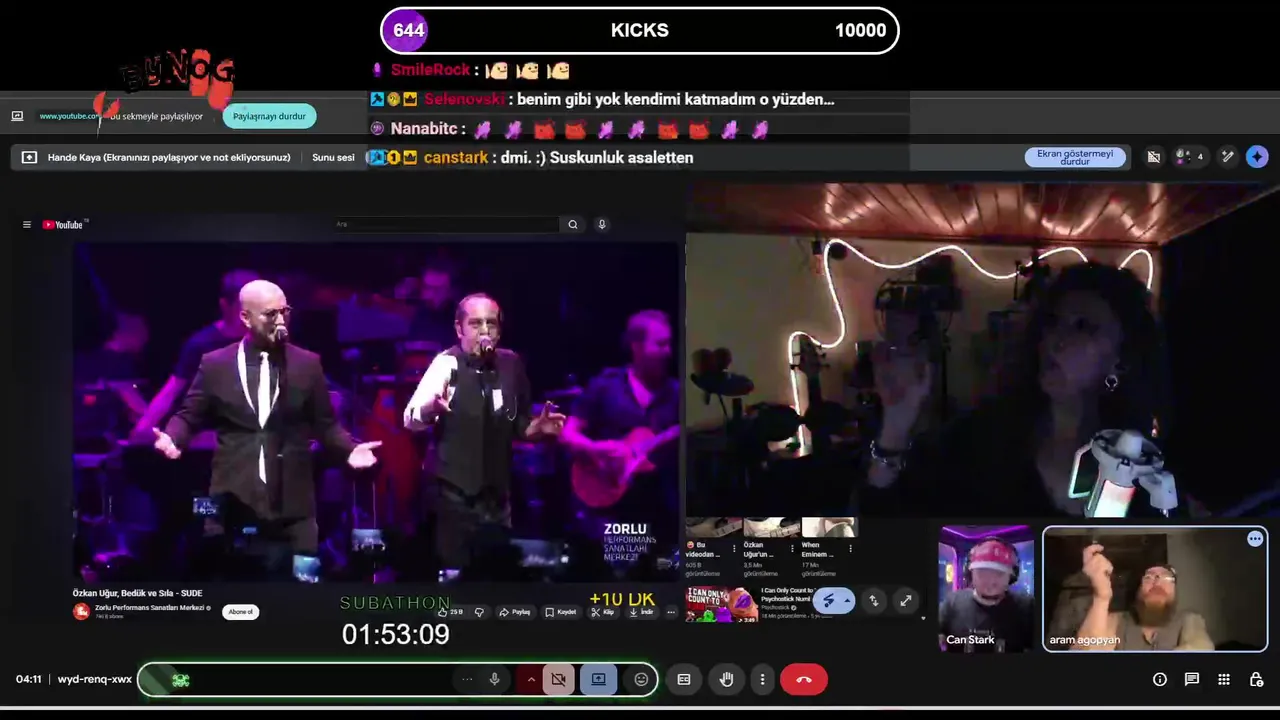Viewport: 1280px width, 720px height.
Task: Open the emoji reactions in Meet
Action: 641,680
